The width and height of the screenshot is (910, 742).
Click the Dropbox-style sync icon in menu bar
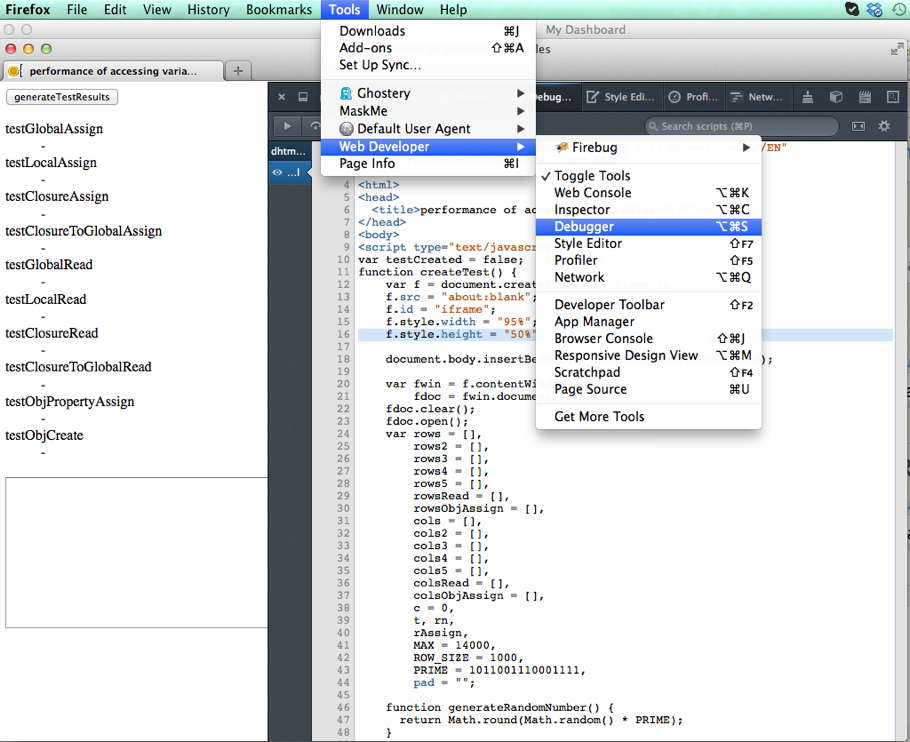[x=875, y=10]
